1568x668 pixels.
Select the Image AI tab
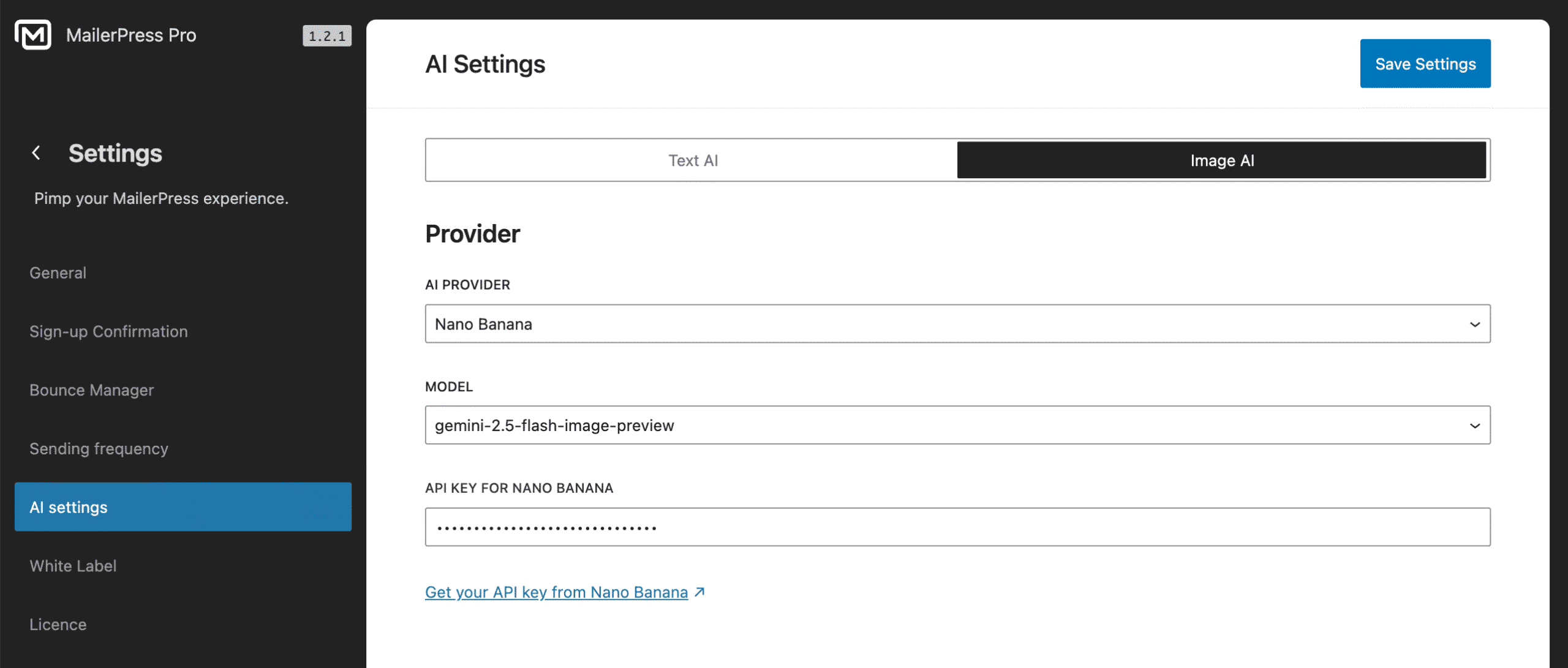[1221, 160]
